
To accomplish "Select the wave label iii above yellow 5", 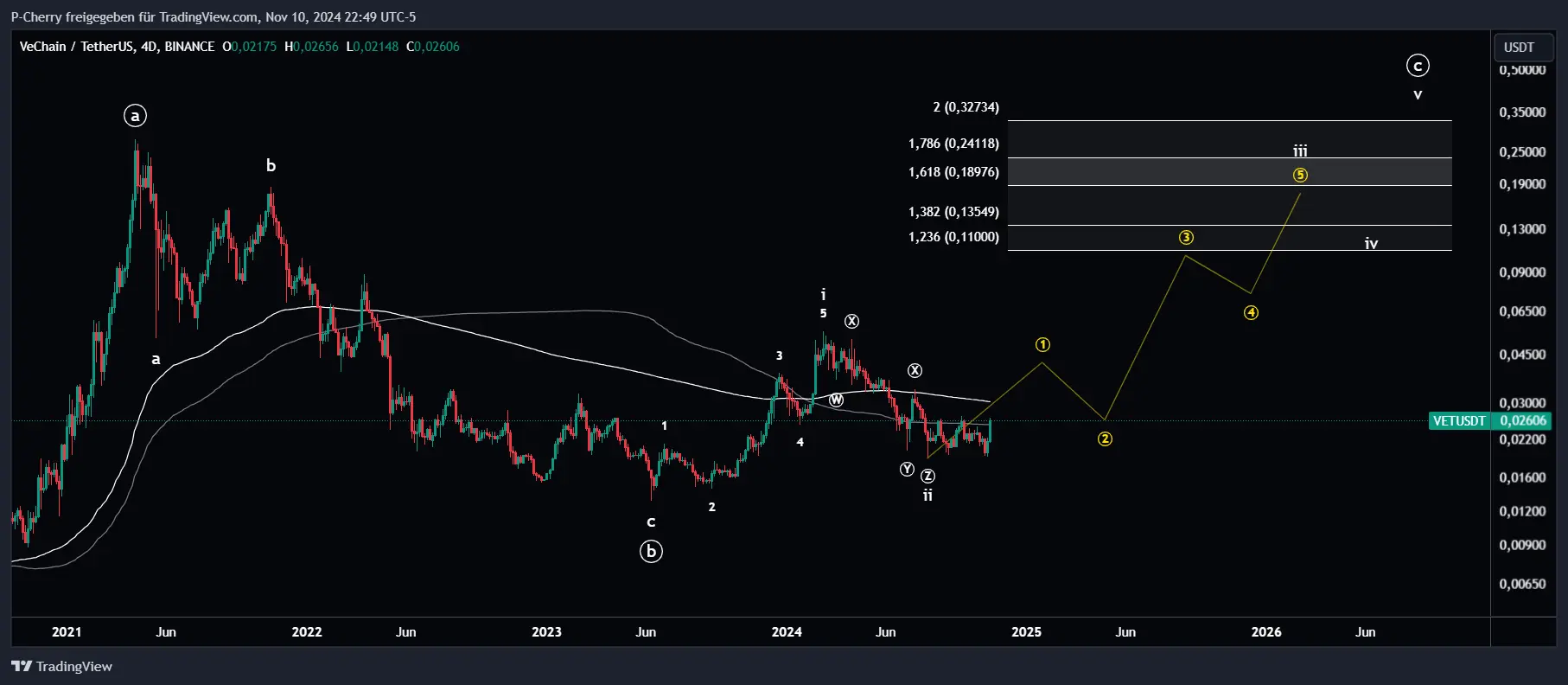I will 1300,150.
